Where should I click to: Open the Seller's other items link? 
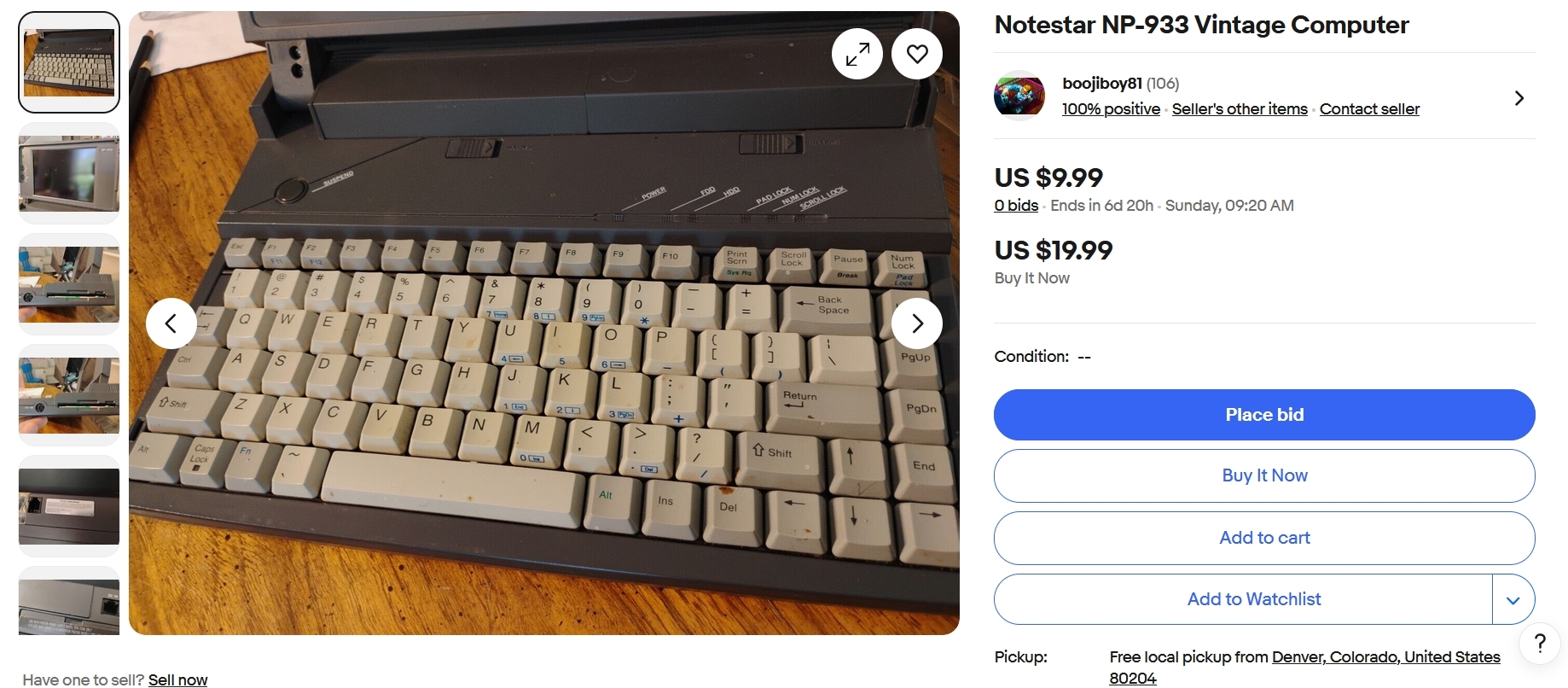point(1240,109)
